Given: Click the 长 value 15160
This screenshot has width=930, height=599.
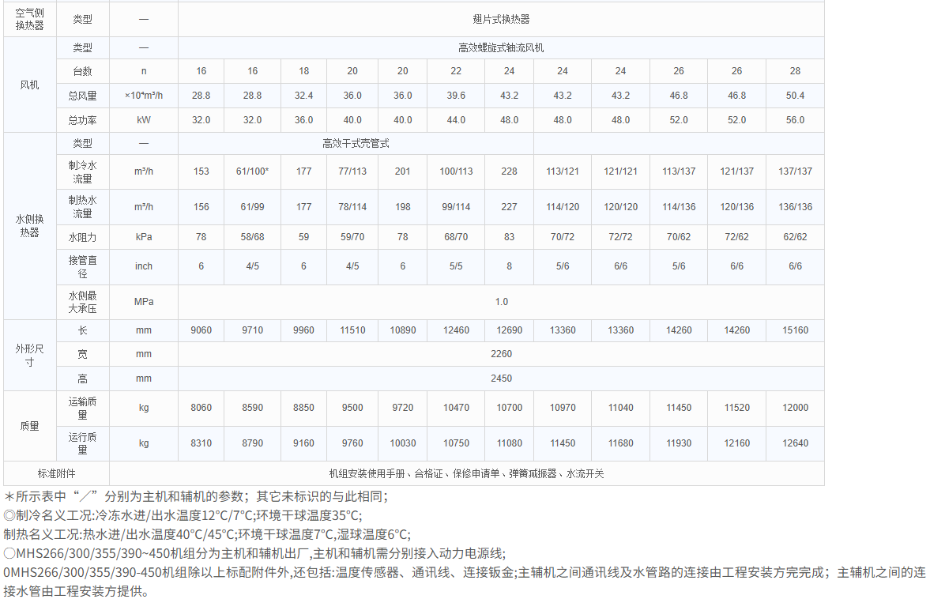Looking at the screenshot, I should click(x=794, y=328).
